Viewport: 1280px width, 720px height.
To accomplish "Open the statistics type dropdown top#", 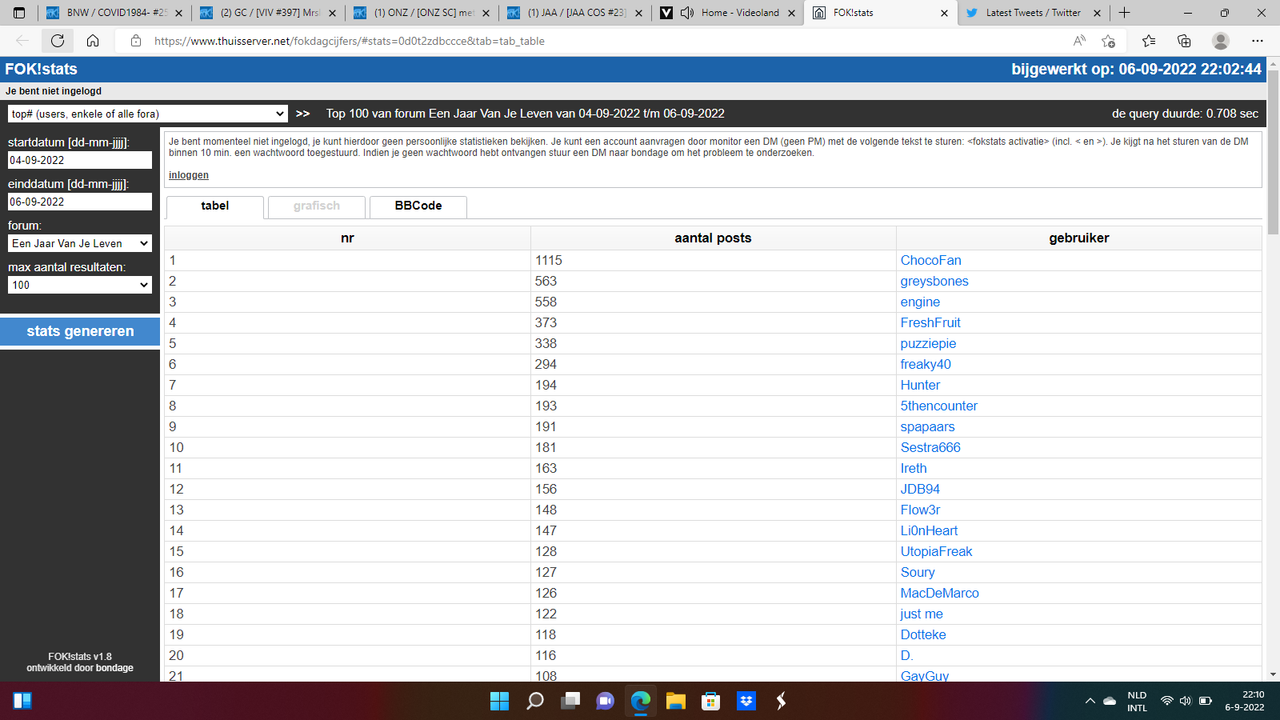I will pos(147,114).
